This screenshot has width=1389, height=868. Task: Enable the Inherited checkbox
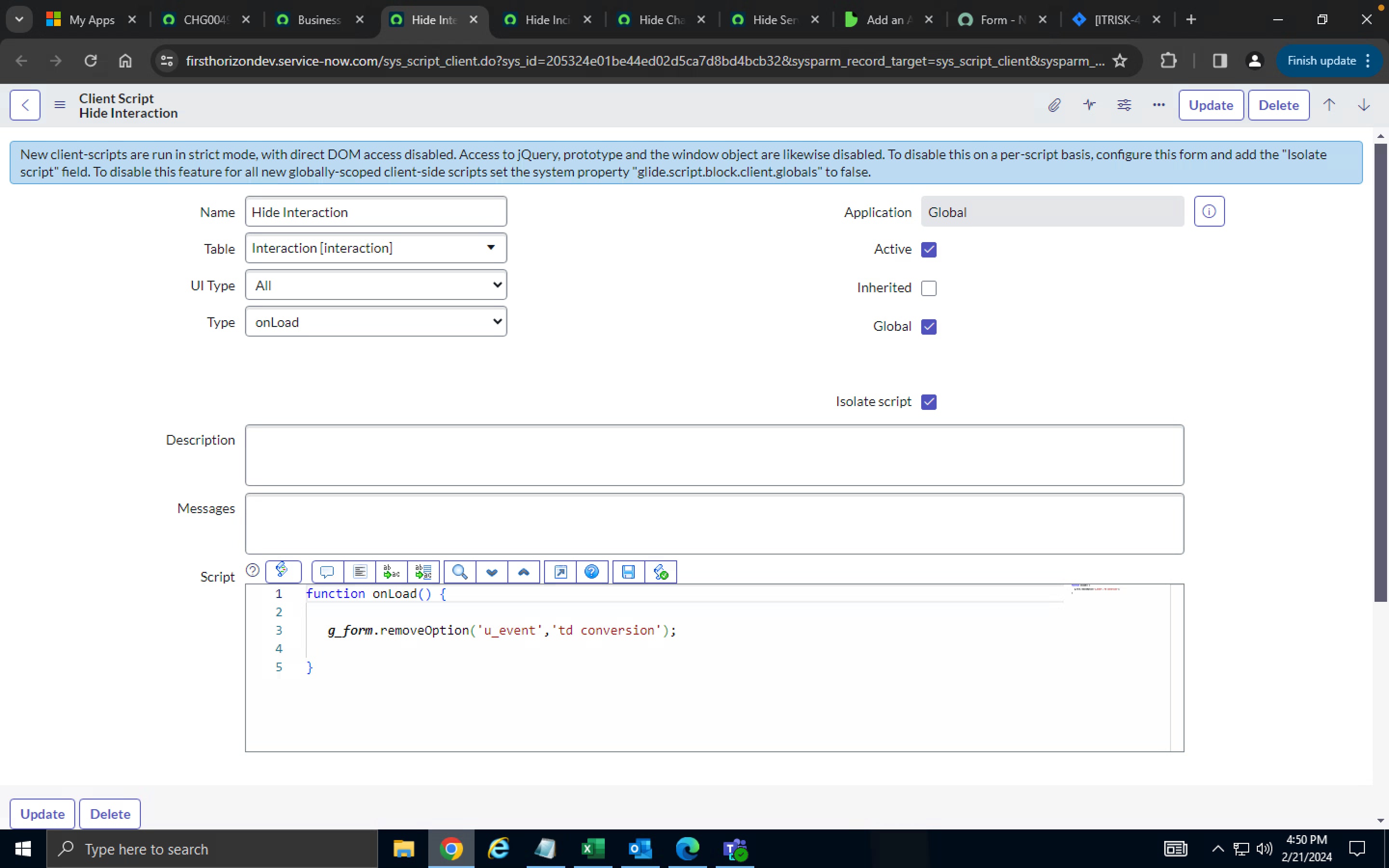click(928, 287)
